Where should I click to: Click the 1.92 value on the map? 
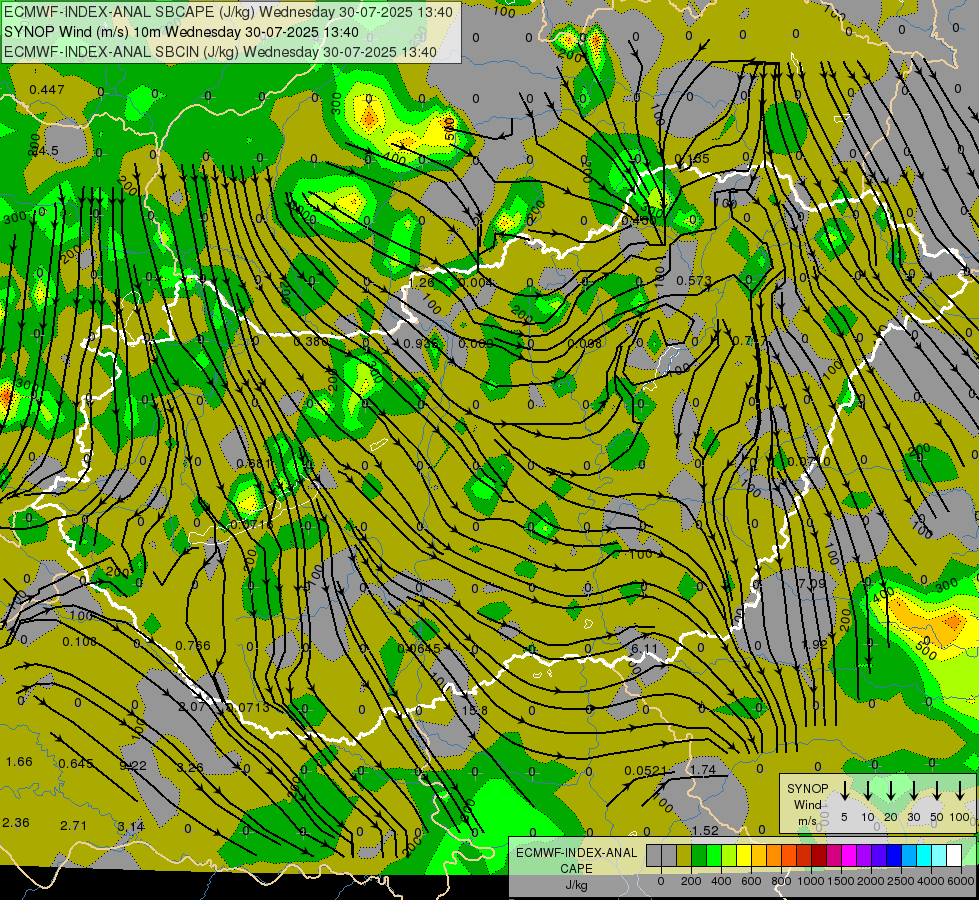click(815, 644)
